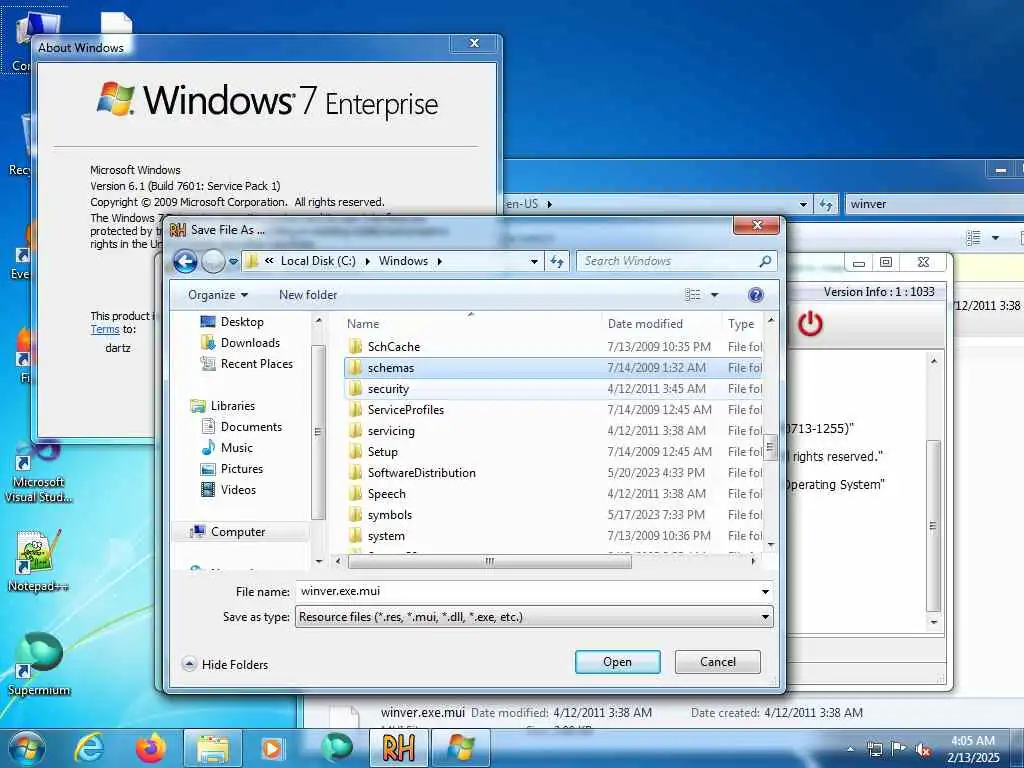This screenshot has width=1024, height=768.
Task: Open Windows Explorer from the taskbar
Action: [x=213, y=749]
